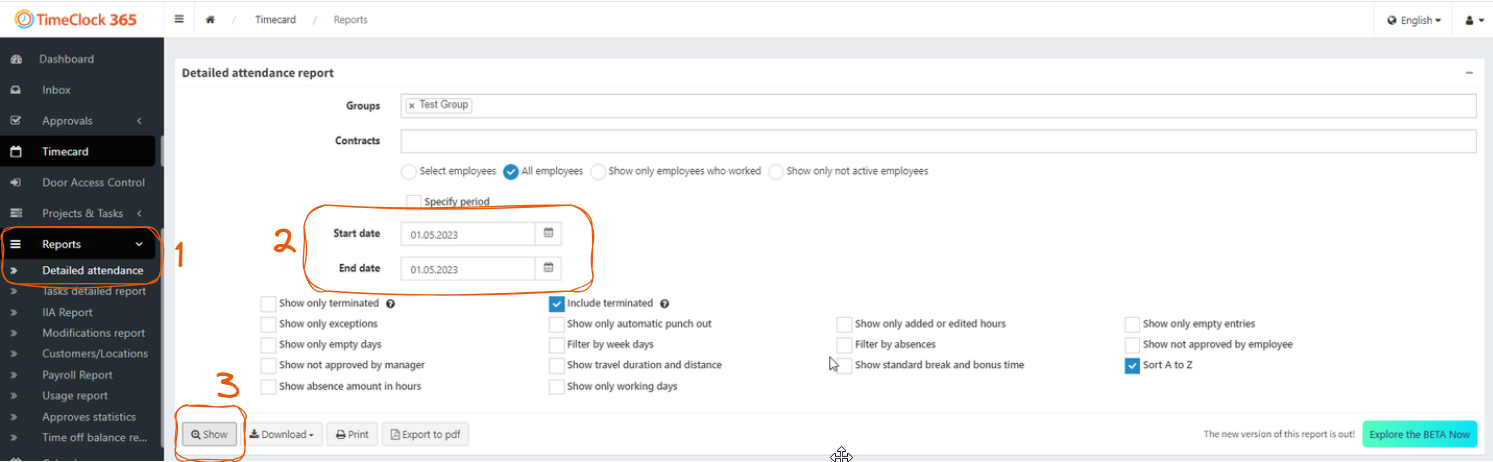Image resolution: width=1493 pixels, height=462 pixels.
Task: Click the hamburger menu toggle icon
Action: pos(179,19)
